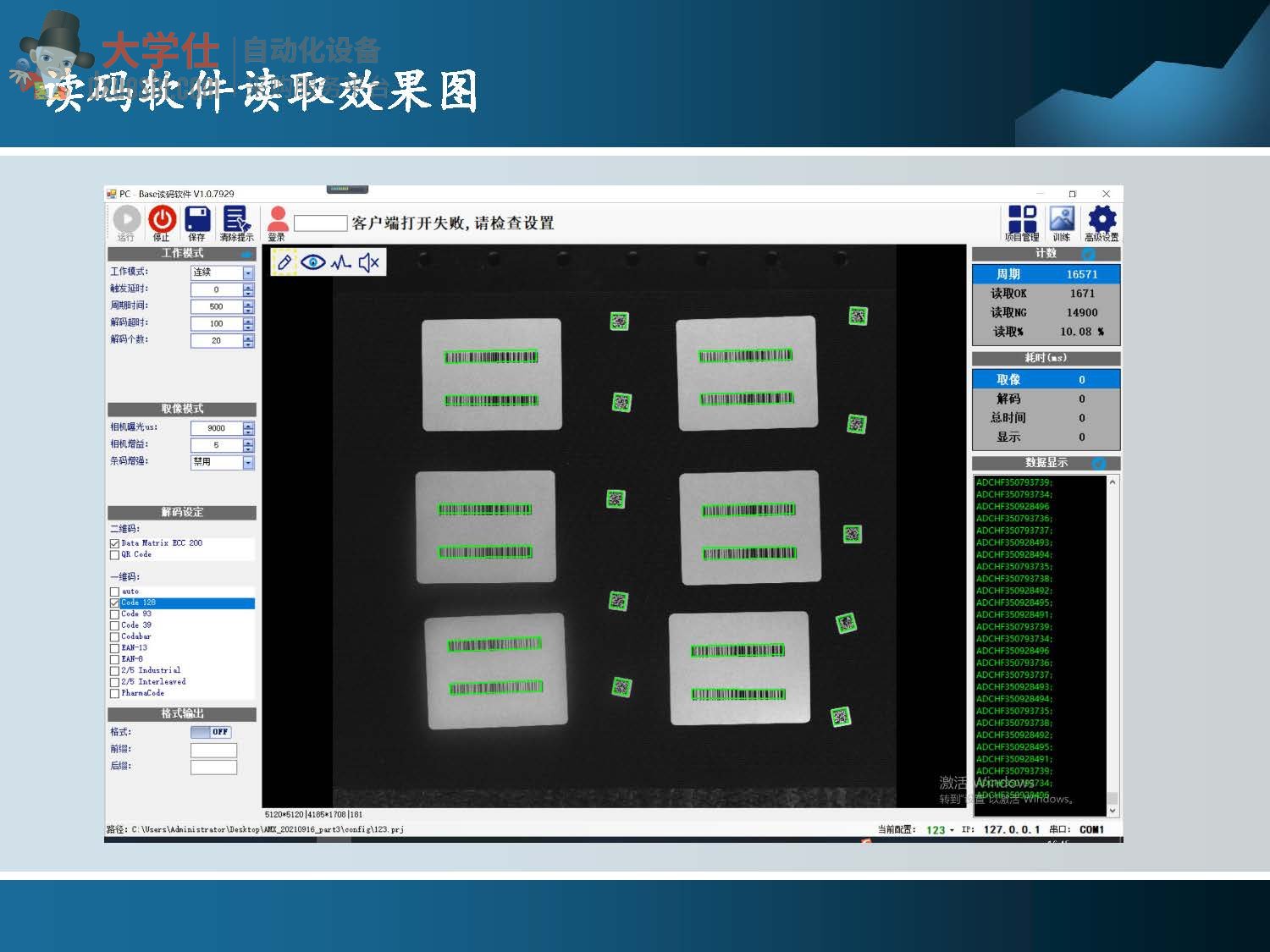Enable 2/5 Interleaved checkbox
This screenshot has height=952, width=1270.
114,682
